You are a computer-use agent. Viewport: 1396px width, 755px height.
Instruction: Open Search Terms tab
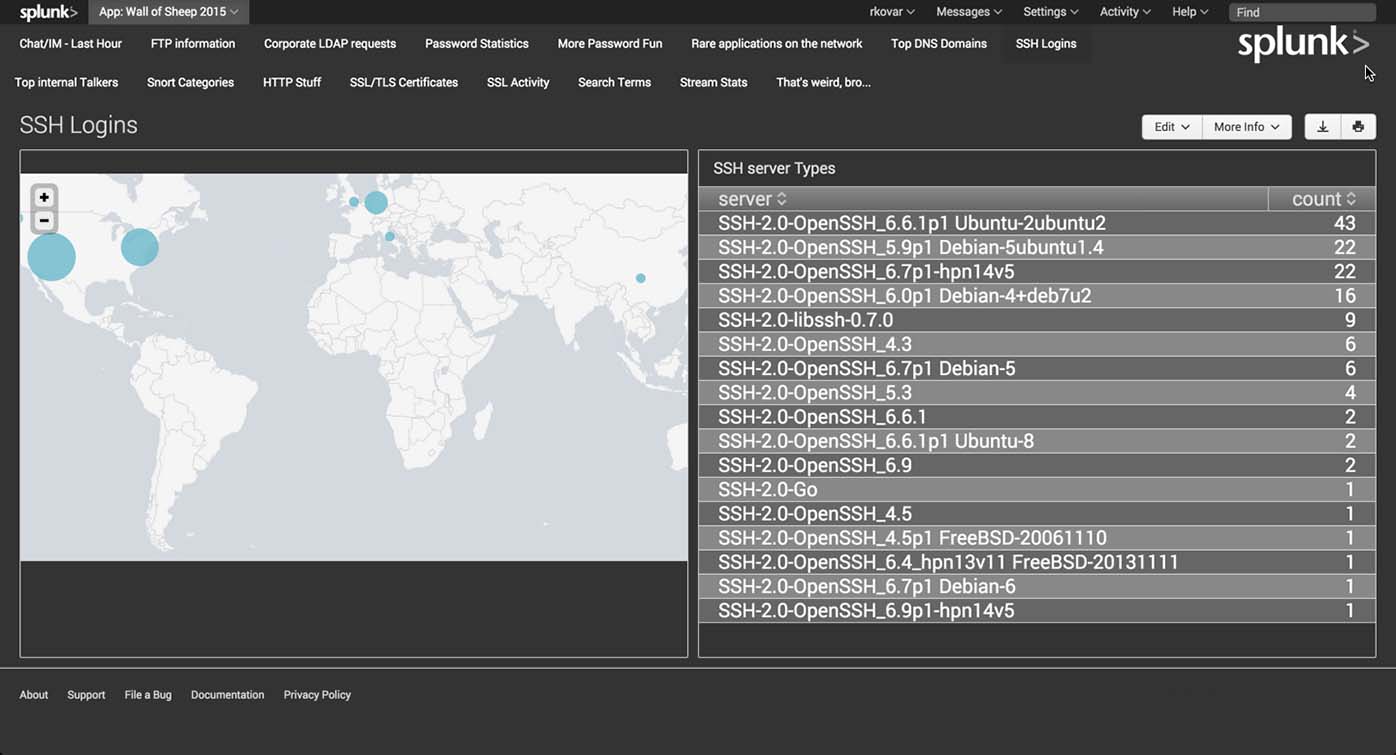pos(614,83)
